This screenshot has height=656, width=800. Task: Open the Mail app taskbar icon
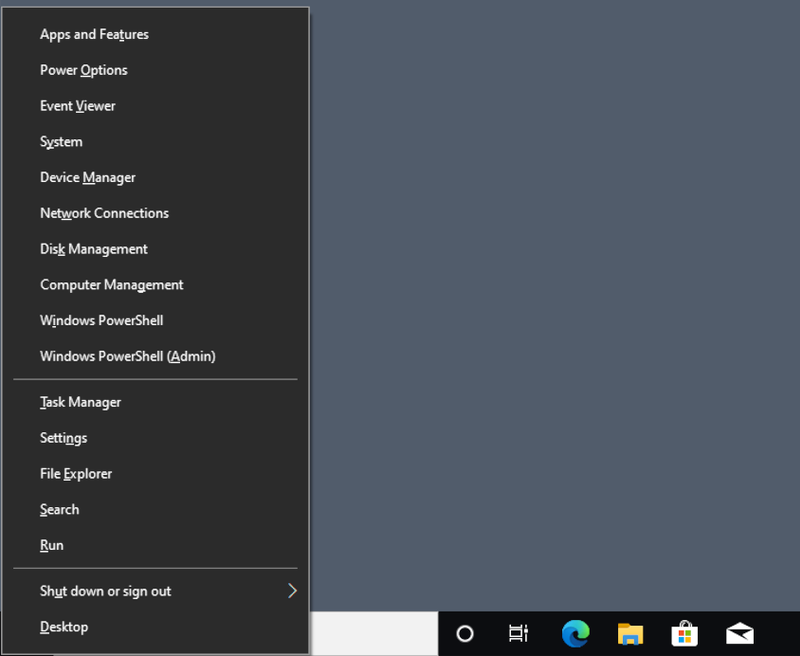(x=740, y=634)
